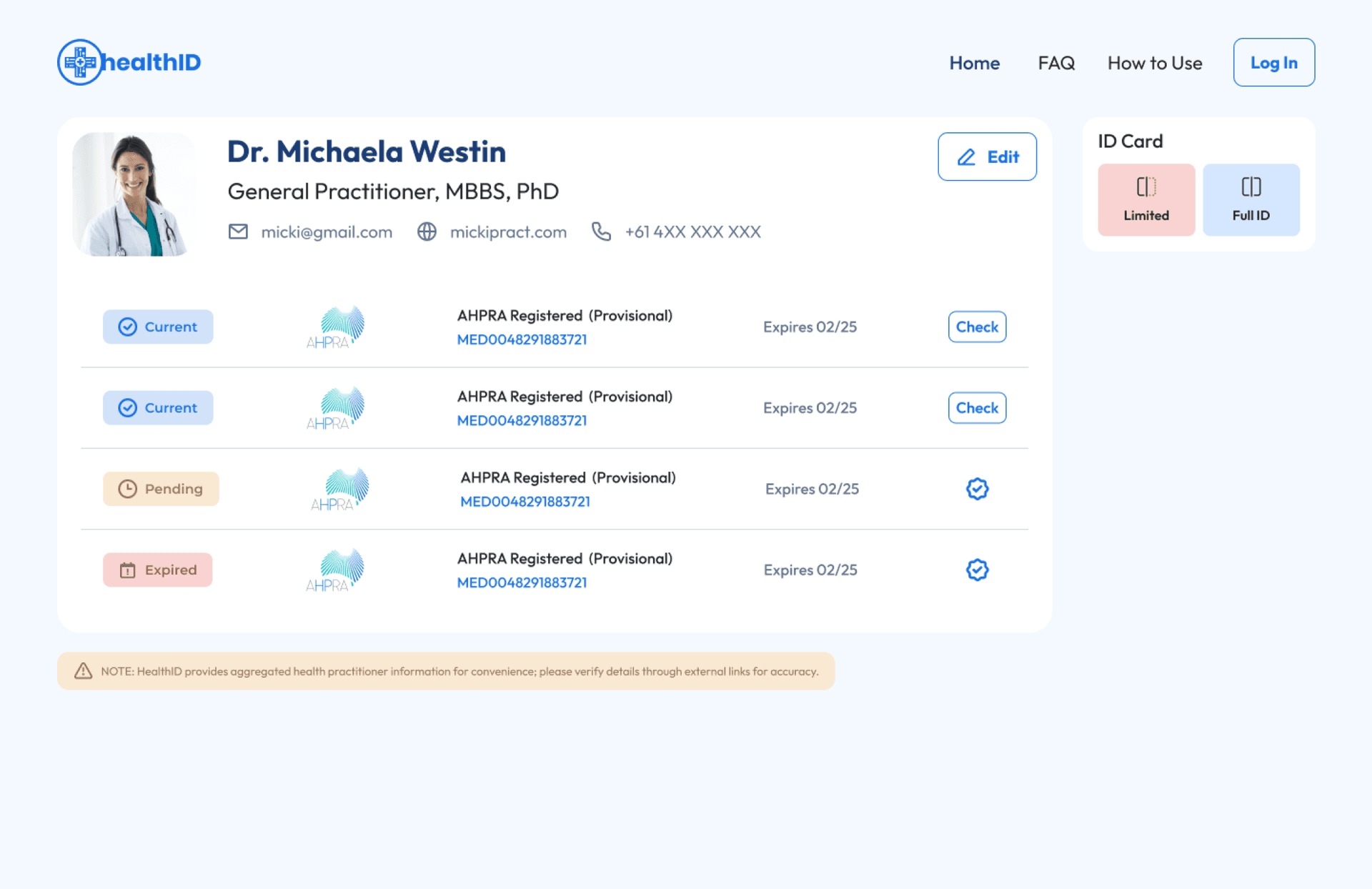This screenshot has height=889, width=1372.
Task: Click the verified badge icon on the Expired row
Action: (977, 570)
